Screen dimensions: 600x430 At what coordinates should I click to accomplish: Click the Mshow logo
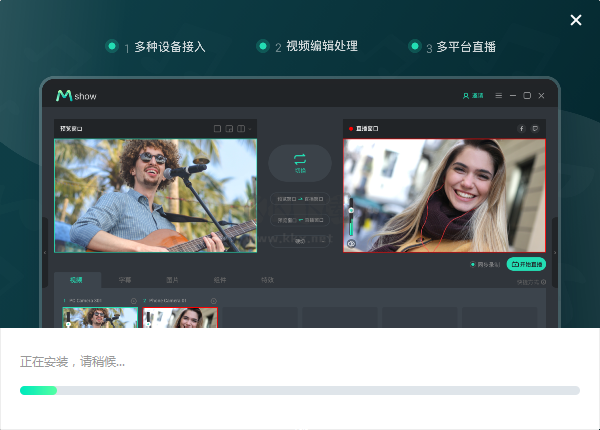click(76, 96)
